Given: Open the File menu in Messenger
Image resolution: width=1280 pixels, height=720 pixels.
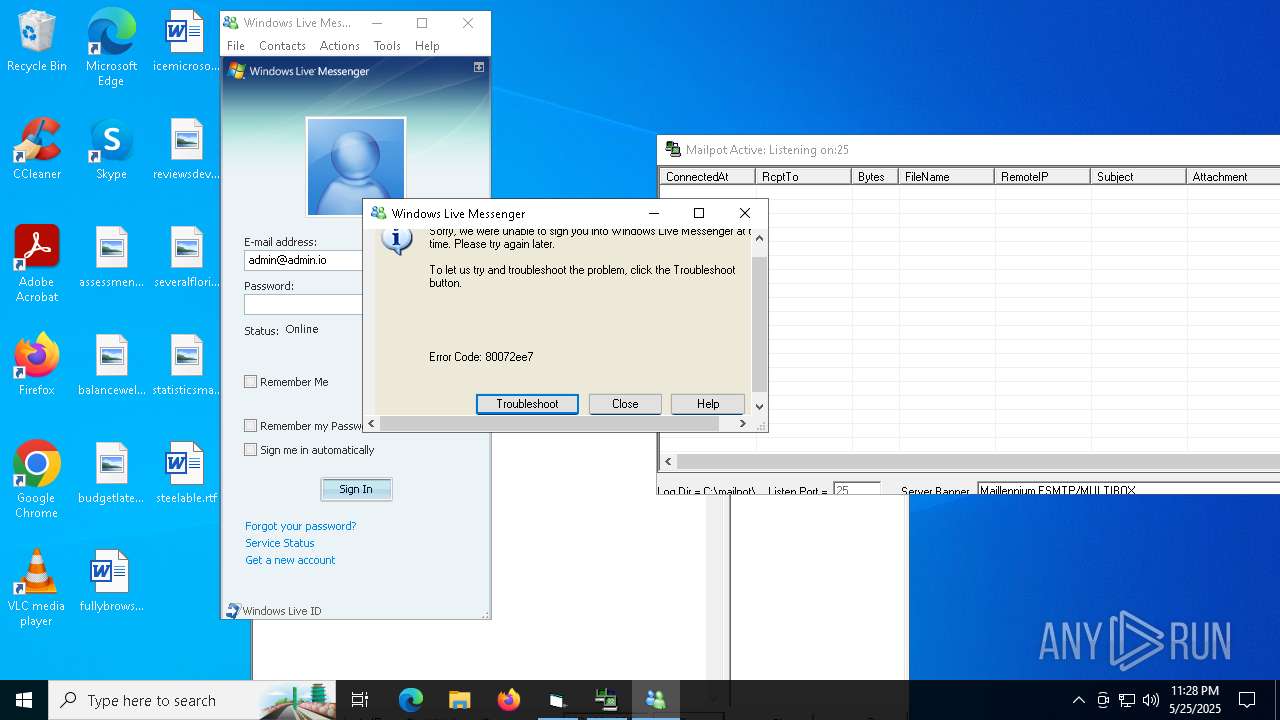Looking at the screenshot, I should 236,46.
